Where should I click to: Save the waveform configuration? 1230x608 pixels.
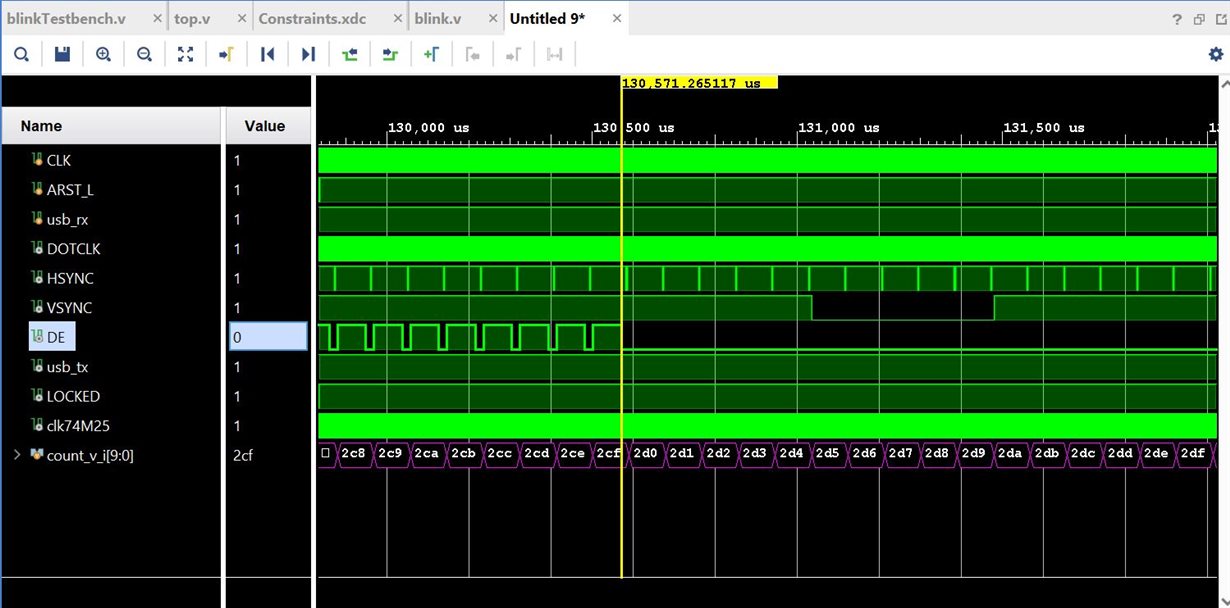[62, 55]
